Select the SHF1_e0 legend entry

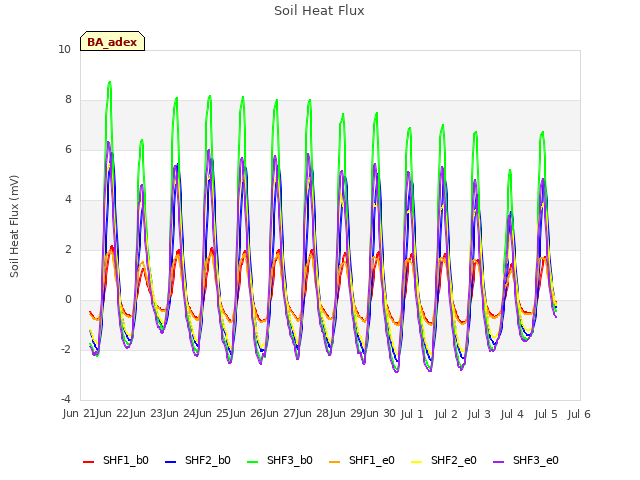click(x=362, y=460)
